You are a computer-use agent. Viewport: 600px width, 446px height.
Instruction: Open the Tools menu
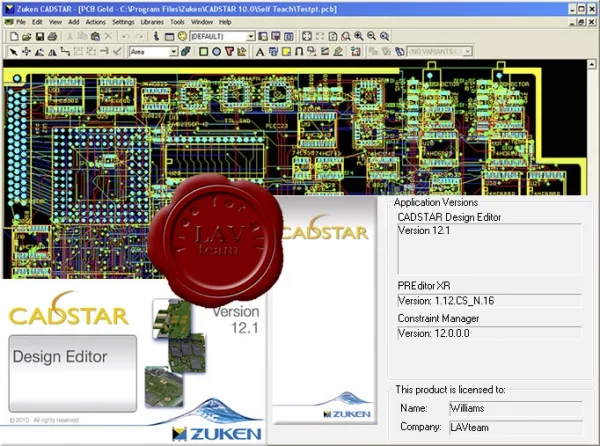click(177, 22)
